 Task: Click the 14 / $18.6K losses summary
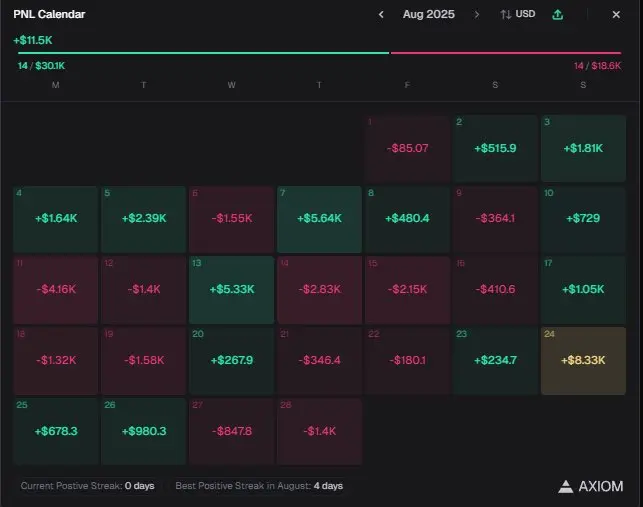pyautogui.click(x=597, y=66)
